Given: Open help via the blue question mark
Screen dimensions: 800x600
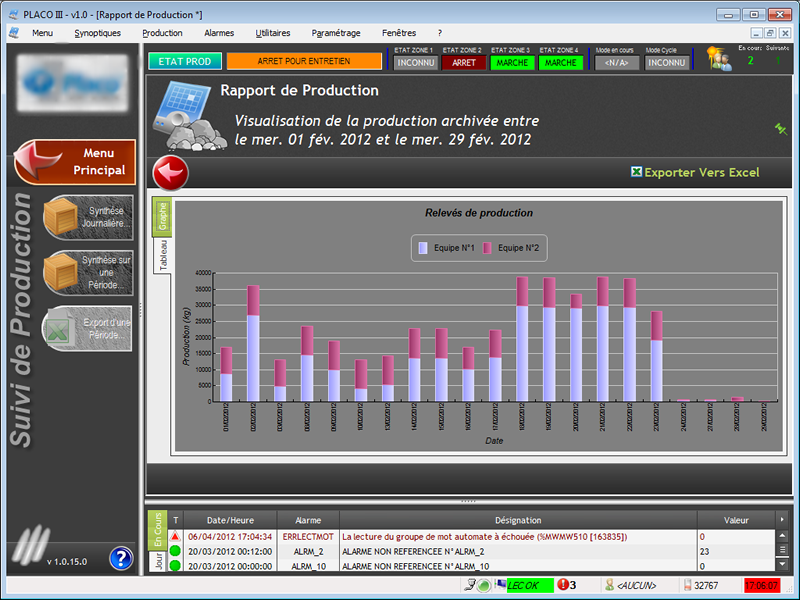Looking at the screenshot, I should (121, 559).
